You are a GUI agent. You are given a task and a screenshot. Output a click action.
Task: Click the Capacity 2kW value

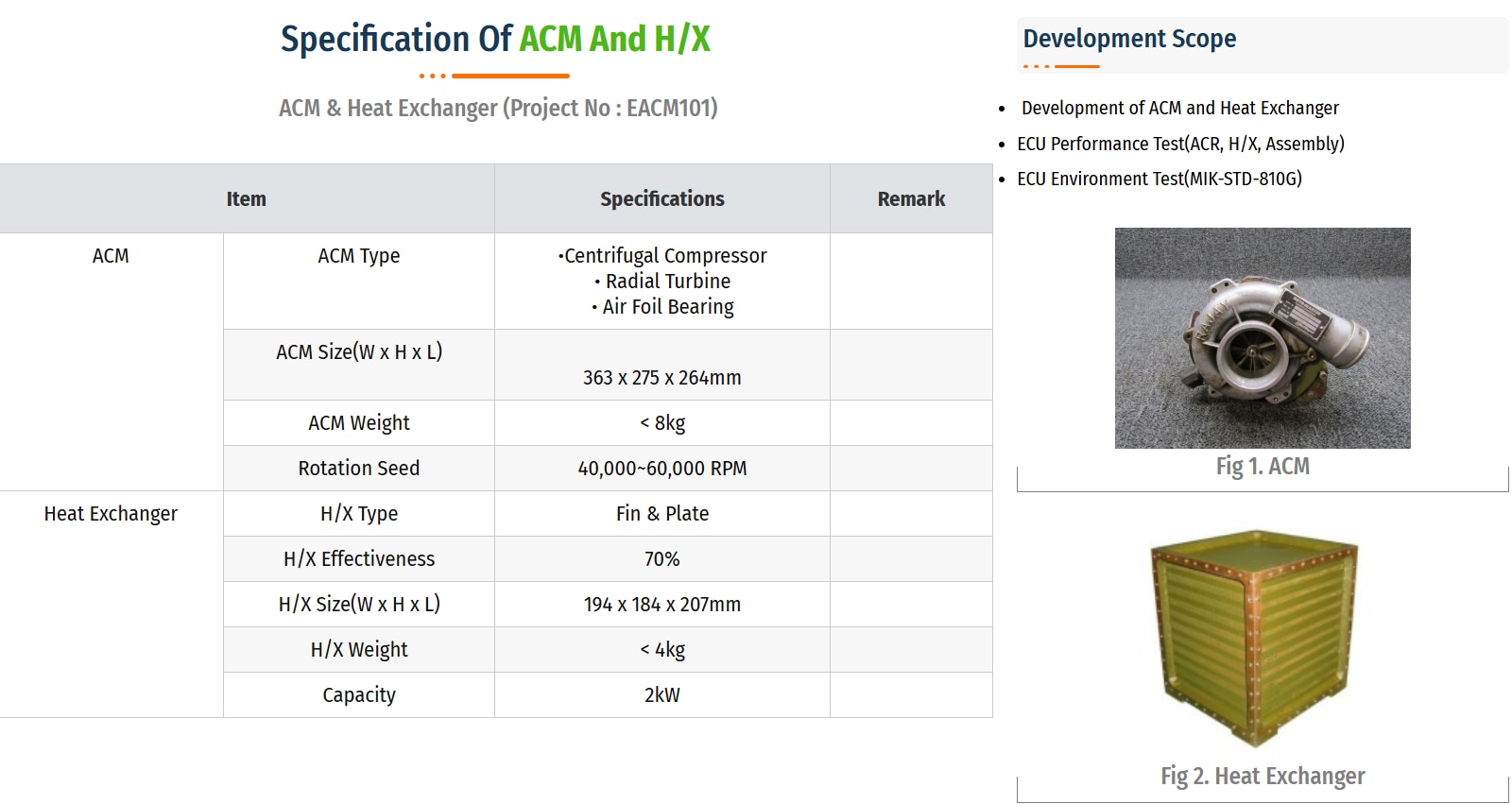662,694
